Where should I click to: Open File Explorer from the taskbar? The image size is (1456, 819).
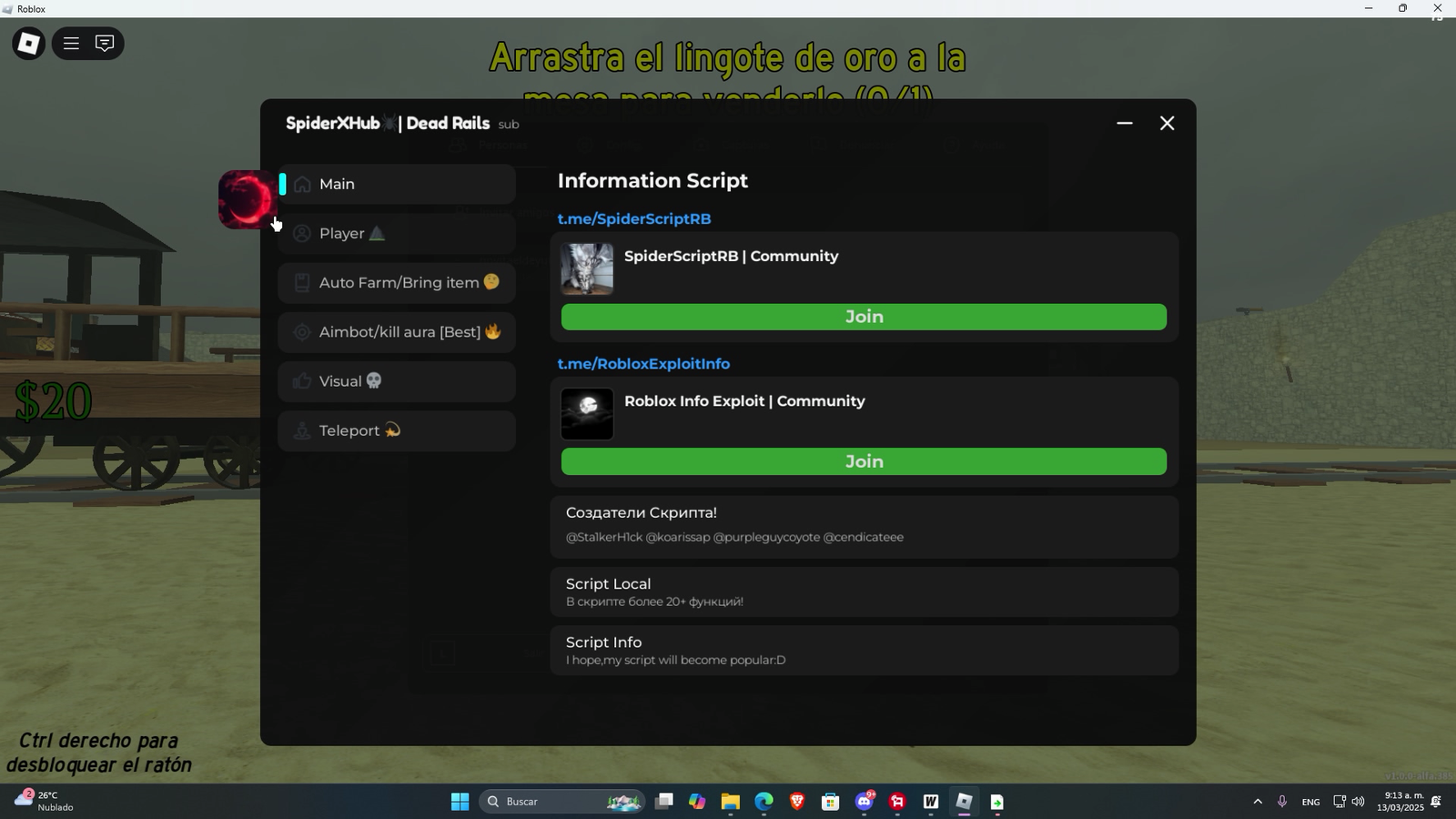[731, 802]
